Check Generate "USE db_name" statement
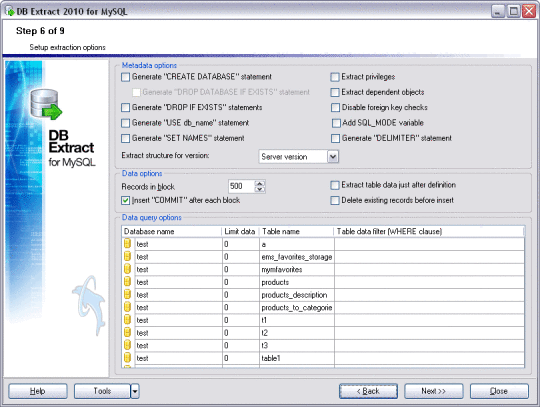Screen dimensions: 540x407 click(125, 123)
